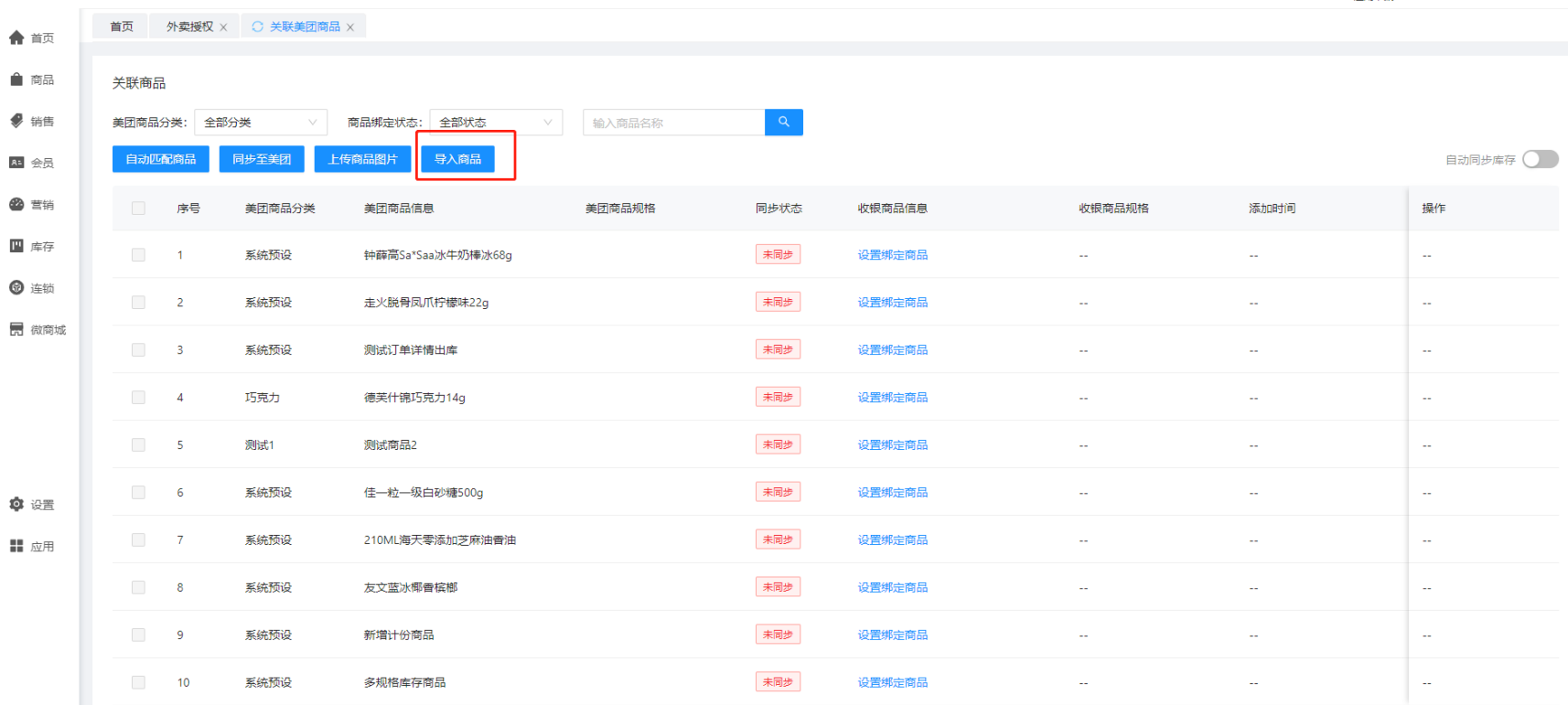Open the 设置 gear icon
Viewport: 1568px width, 705px height.
[16, 504]
